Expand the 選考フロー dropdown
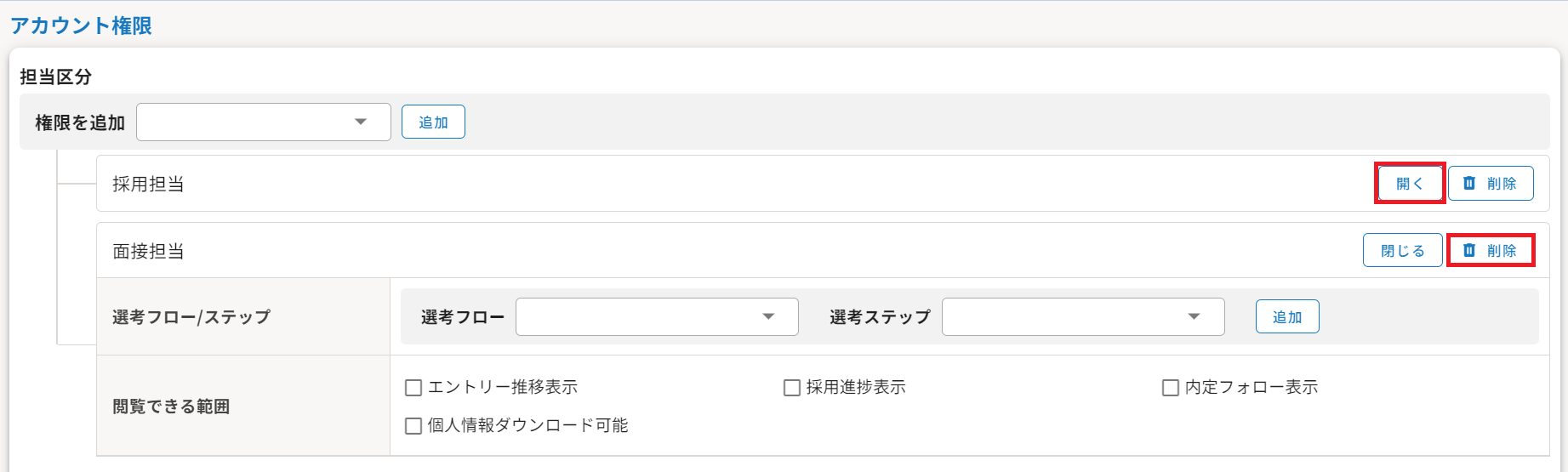The image size is (1568, 472). (x=657, y=316)
